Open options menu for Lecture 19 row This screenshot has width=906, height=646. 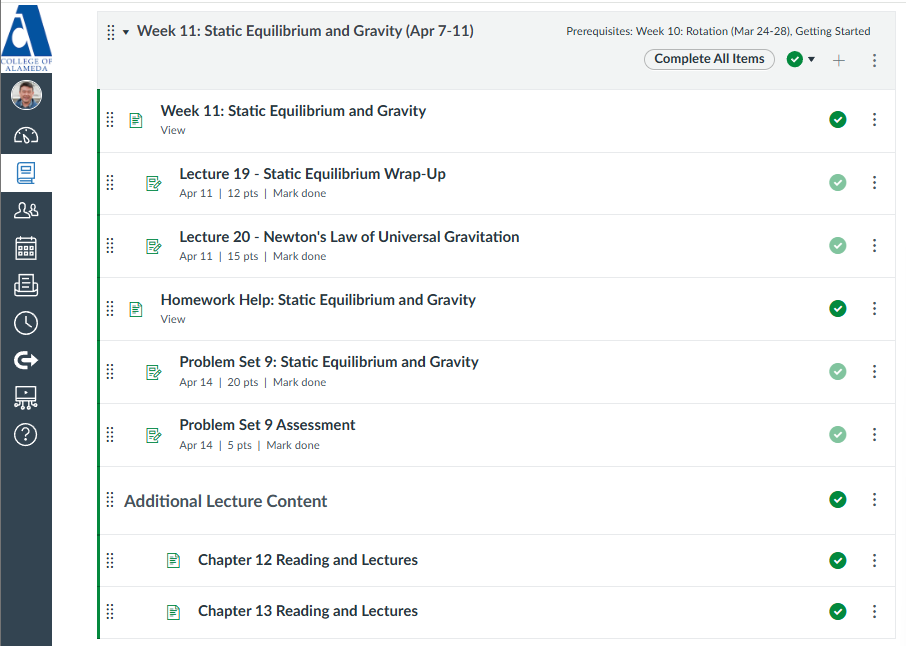click(874, 183)
